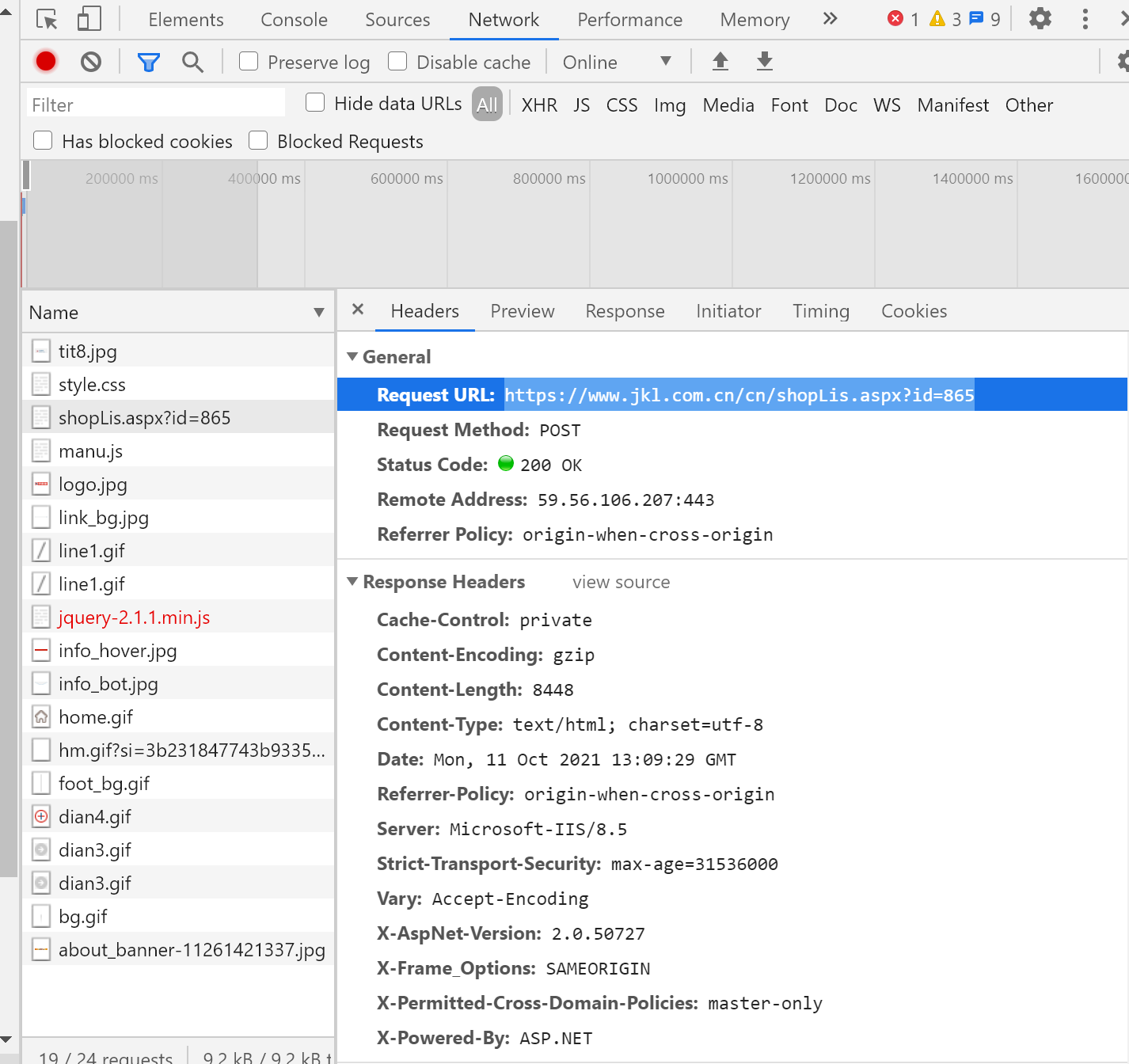Screen dimensions: 1129x1064
Task: Click the 400000 ms mark on the timeline overview
Action: 264,178
